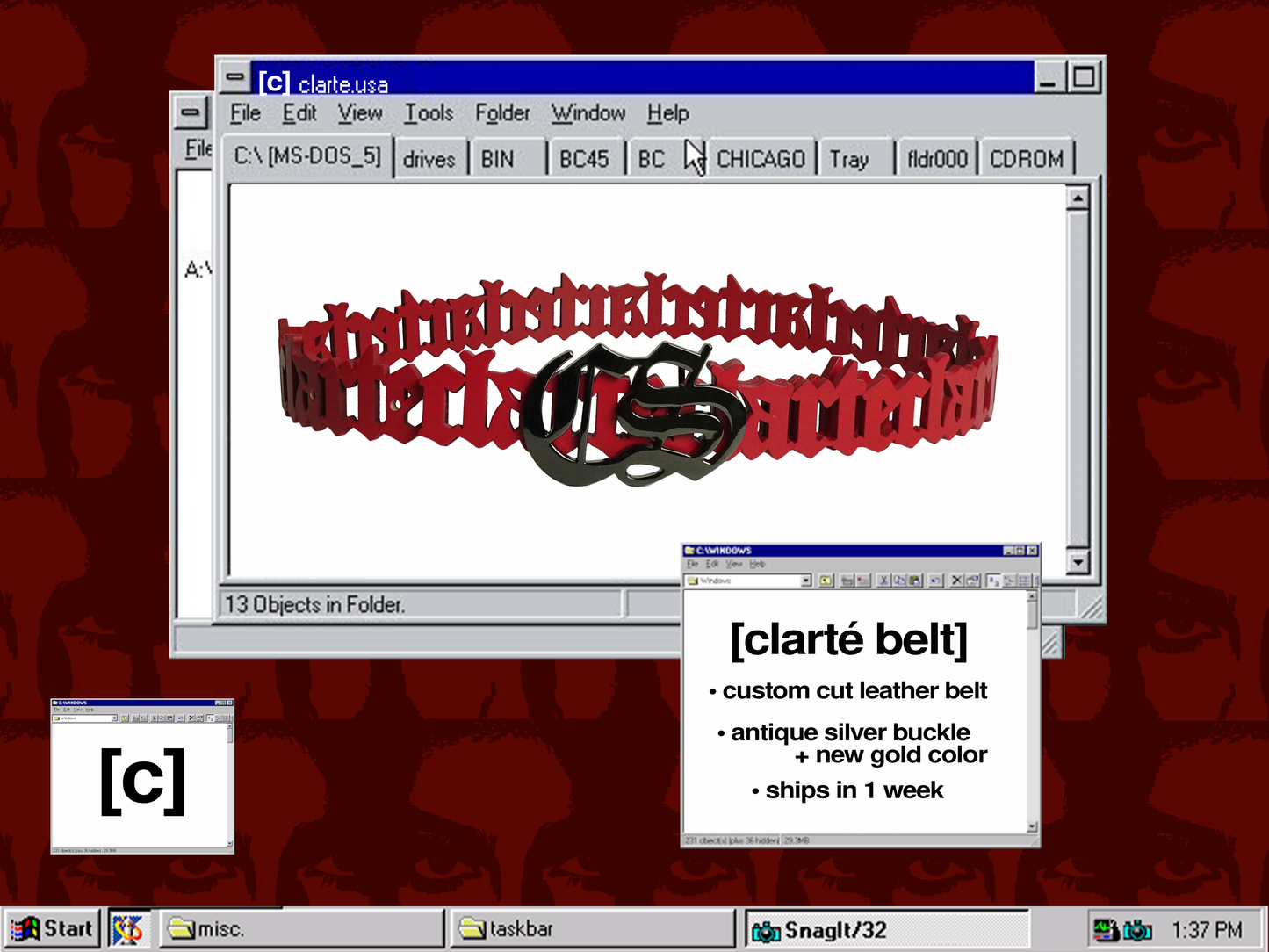Open Help menu in the clarté belt window
1269x952 pixels.
pyautogui.click(x=757, y=564)
